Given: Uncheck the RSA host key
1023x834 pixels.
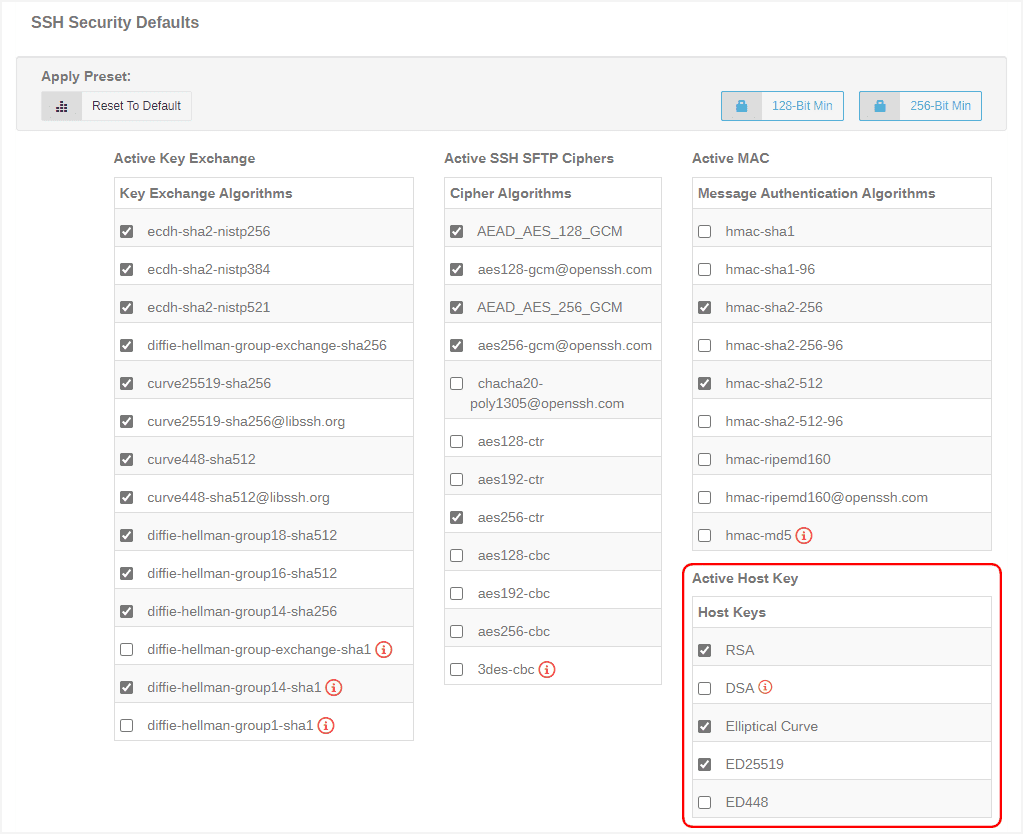Looking at the screenshot, I should (x=705, y=649).
